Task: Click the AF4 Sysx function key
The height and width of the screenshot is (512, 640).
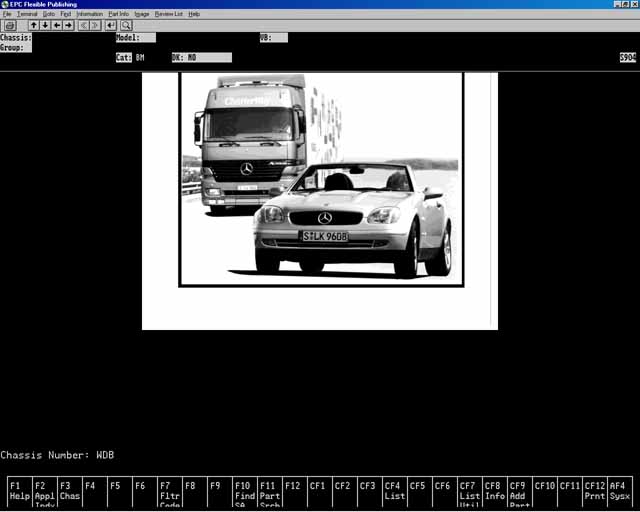Action: [x=620, y=492]
